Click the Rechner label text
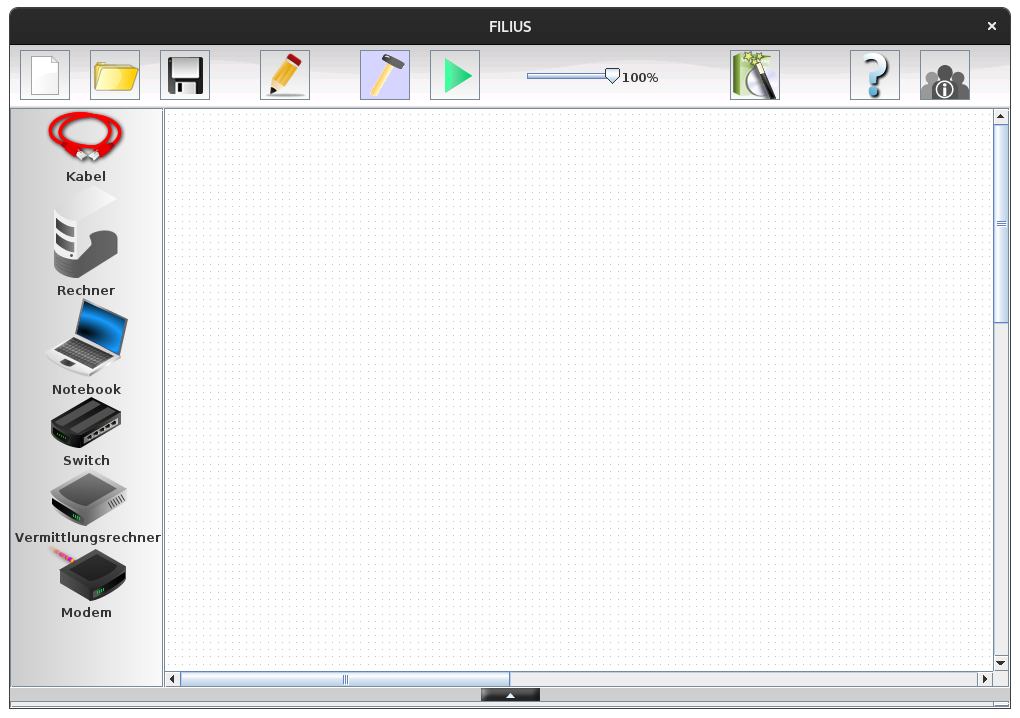Viewport: 1020px width, 718px height. pos(86,291)
